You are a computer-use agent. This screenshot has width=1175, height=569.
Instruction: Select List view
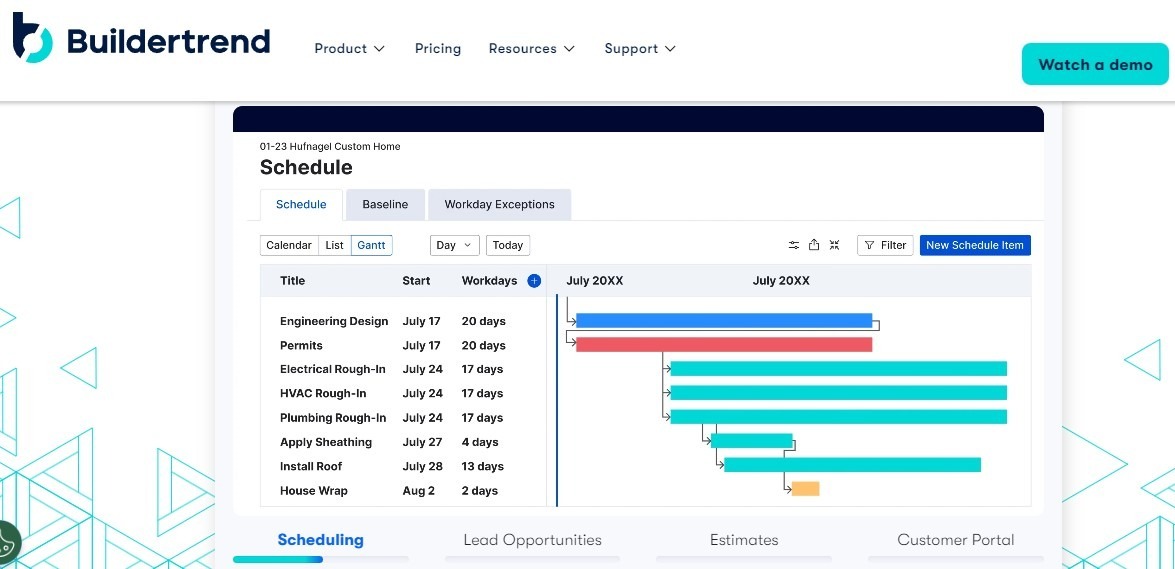[x=335, y=245]
